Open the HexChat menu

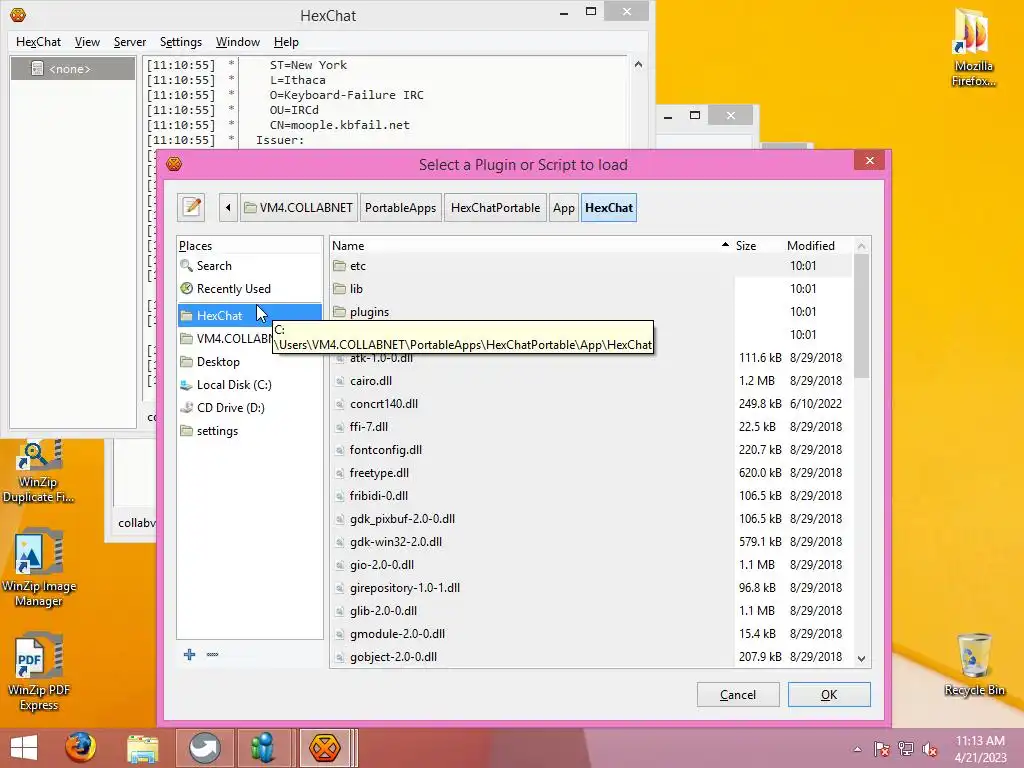[x=38, y=42]
